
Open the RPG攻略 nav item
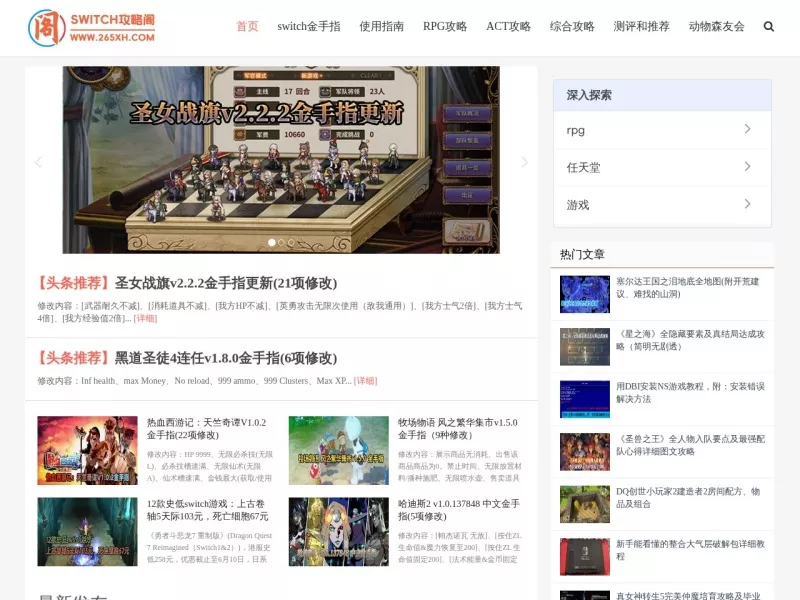pos(445,27)
